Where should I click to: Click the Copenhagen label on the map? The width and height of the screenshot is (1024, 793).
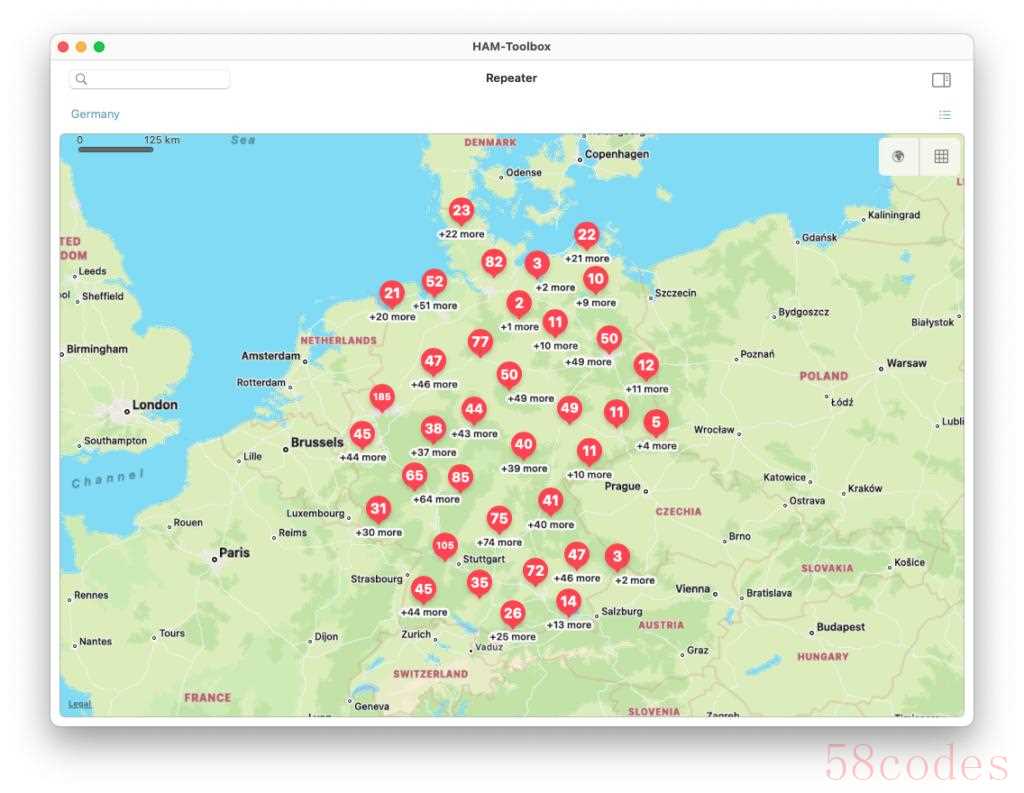click(x=616, y=154)
